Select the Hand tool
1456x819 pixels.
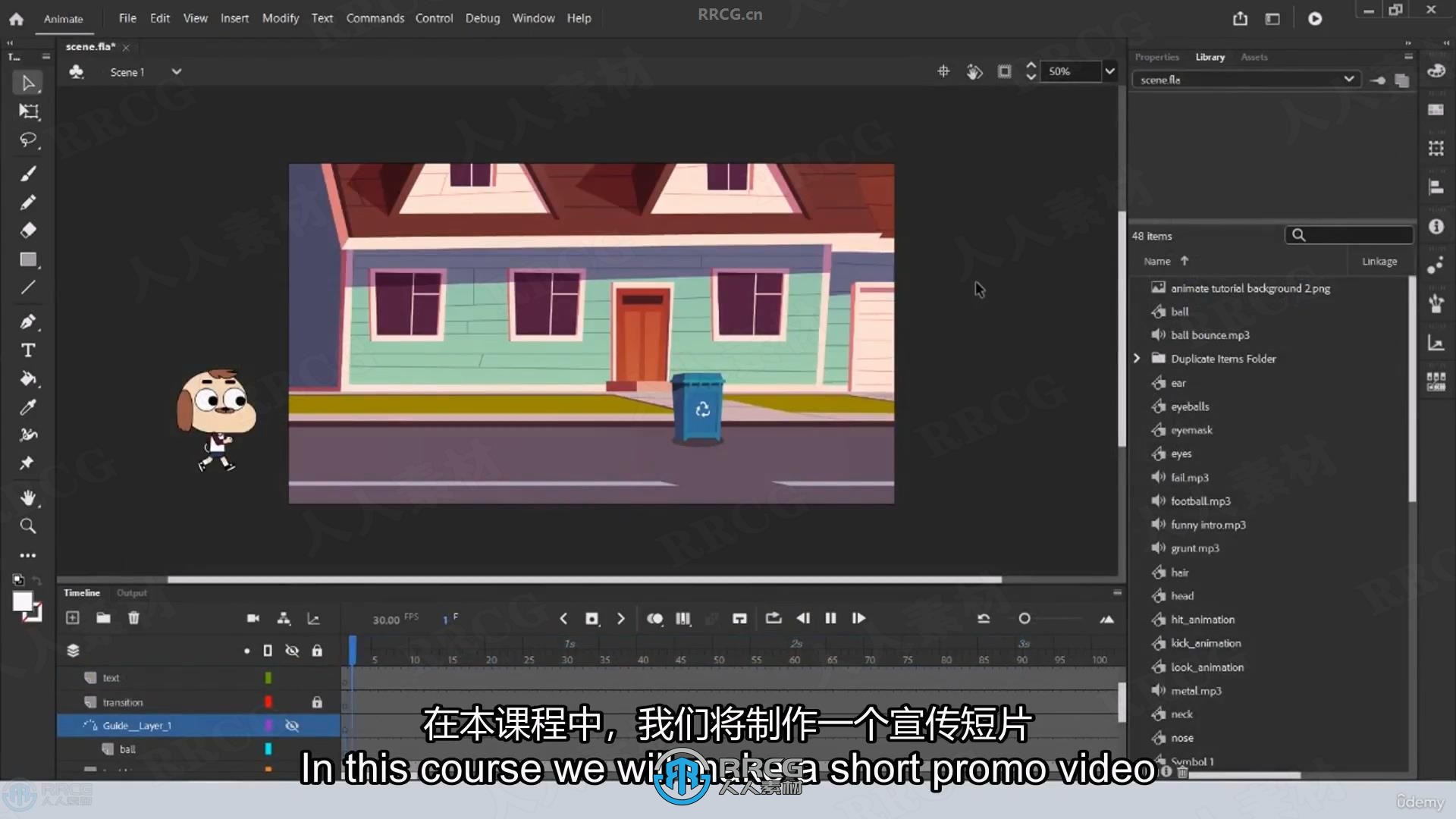(x=28, y=497)
